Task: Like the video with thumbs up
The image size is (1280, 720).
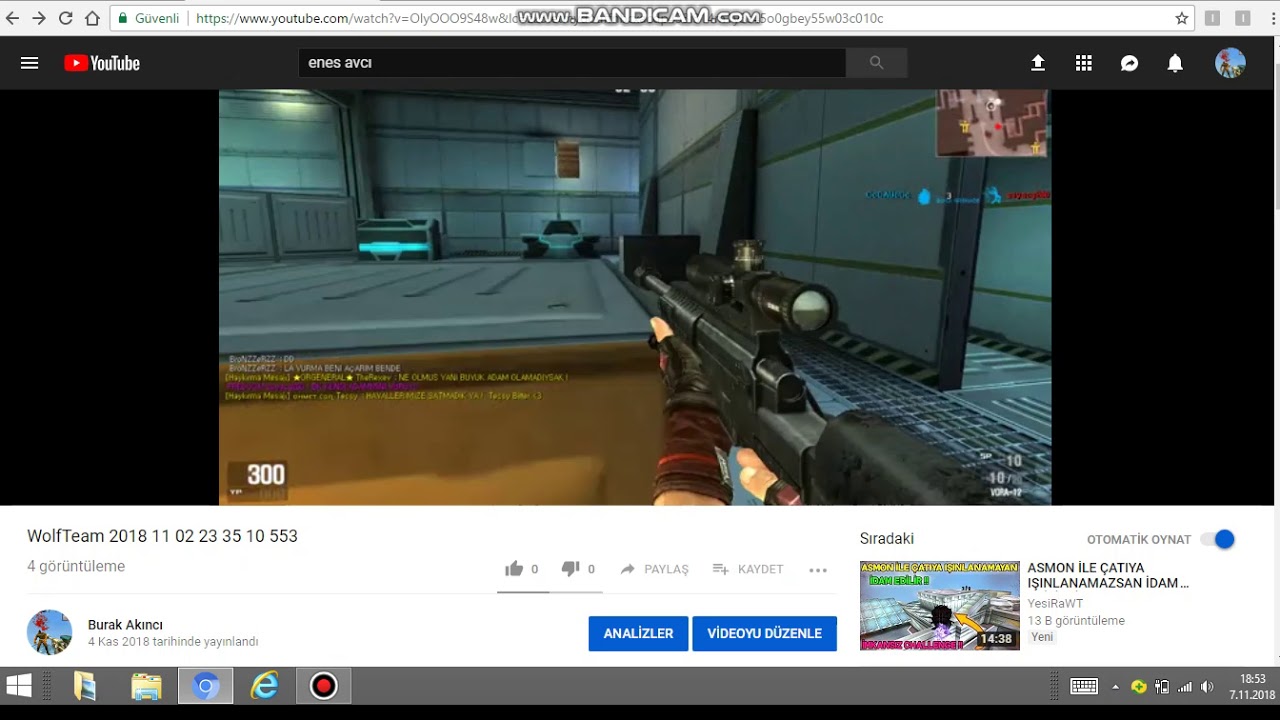Action: click(x=514, y=569)
